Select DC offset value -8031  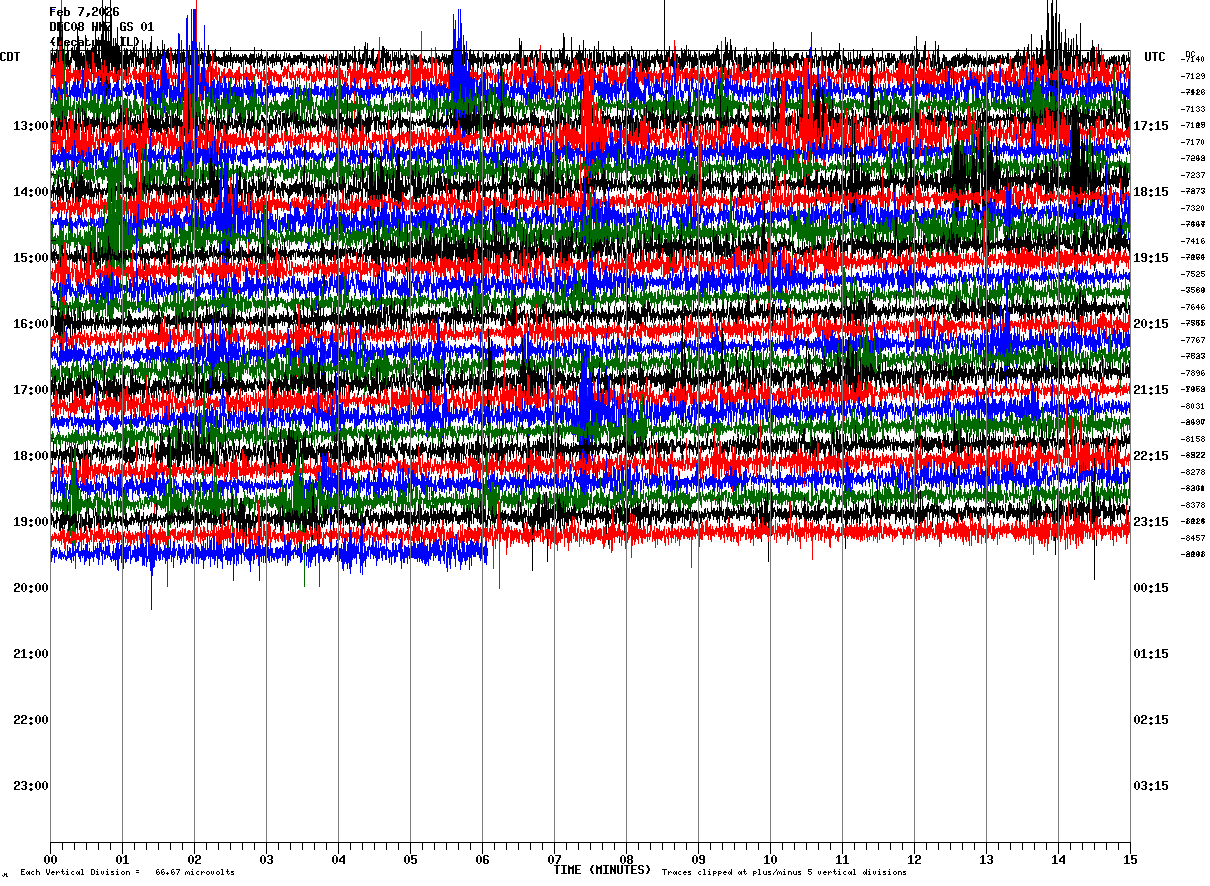[1194, 406]
